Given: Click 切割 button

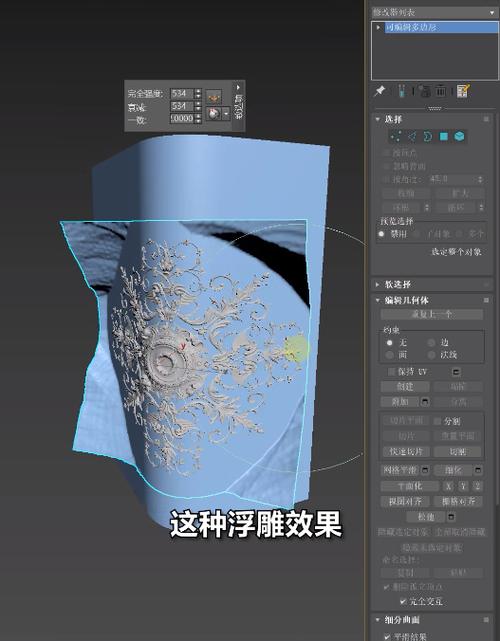Looking at the screenshot, I should (x=458, y=452).
